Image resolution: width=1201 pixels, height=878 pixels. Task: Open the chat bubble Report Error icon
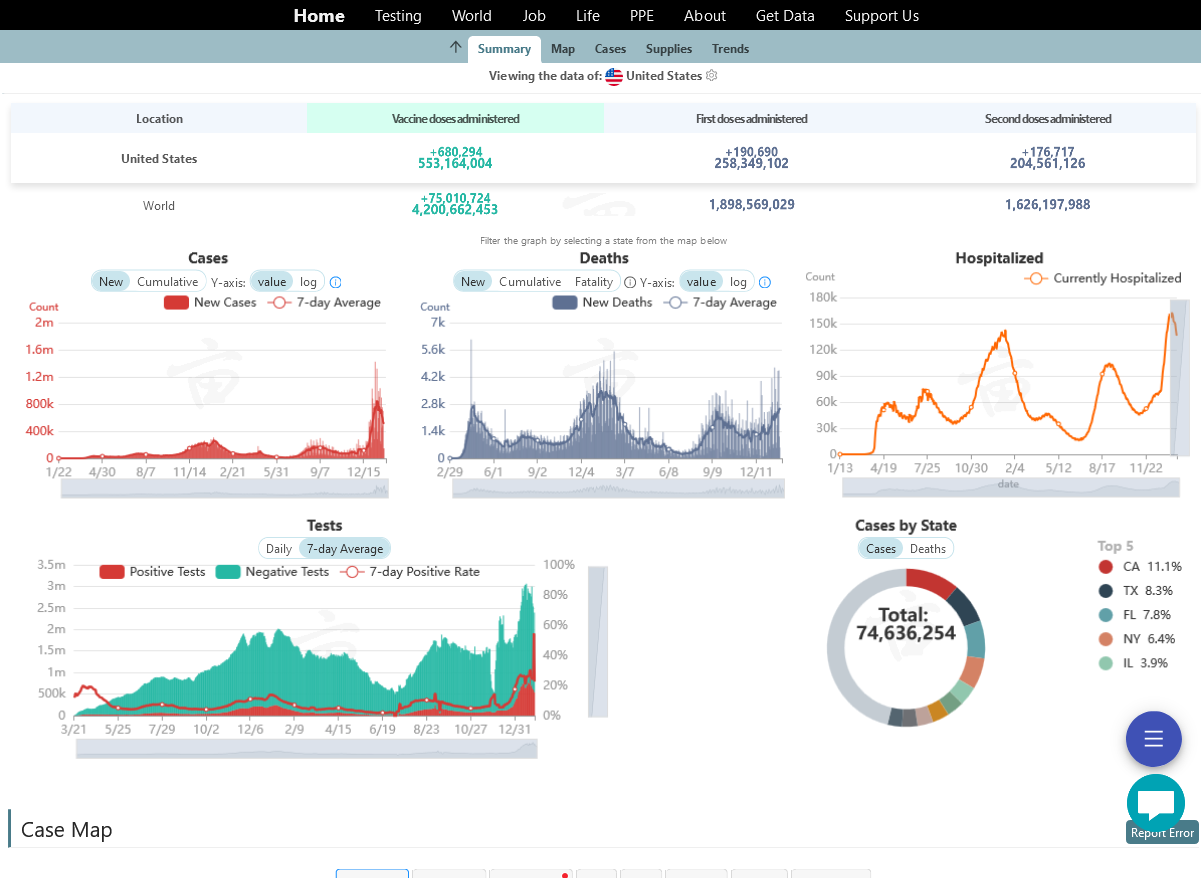tap(1156, 802)
